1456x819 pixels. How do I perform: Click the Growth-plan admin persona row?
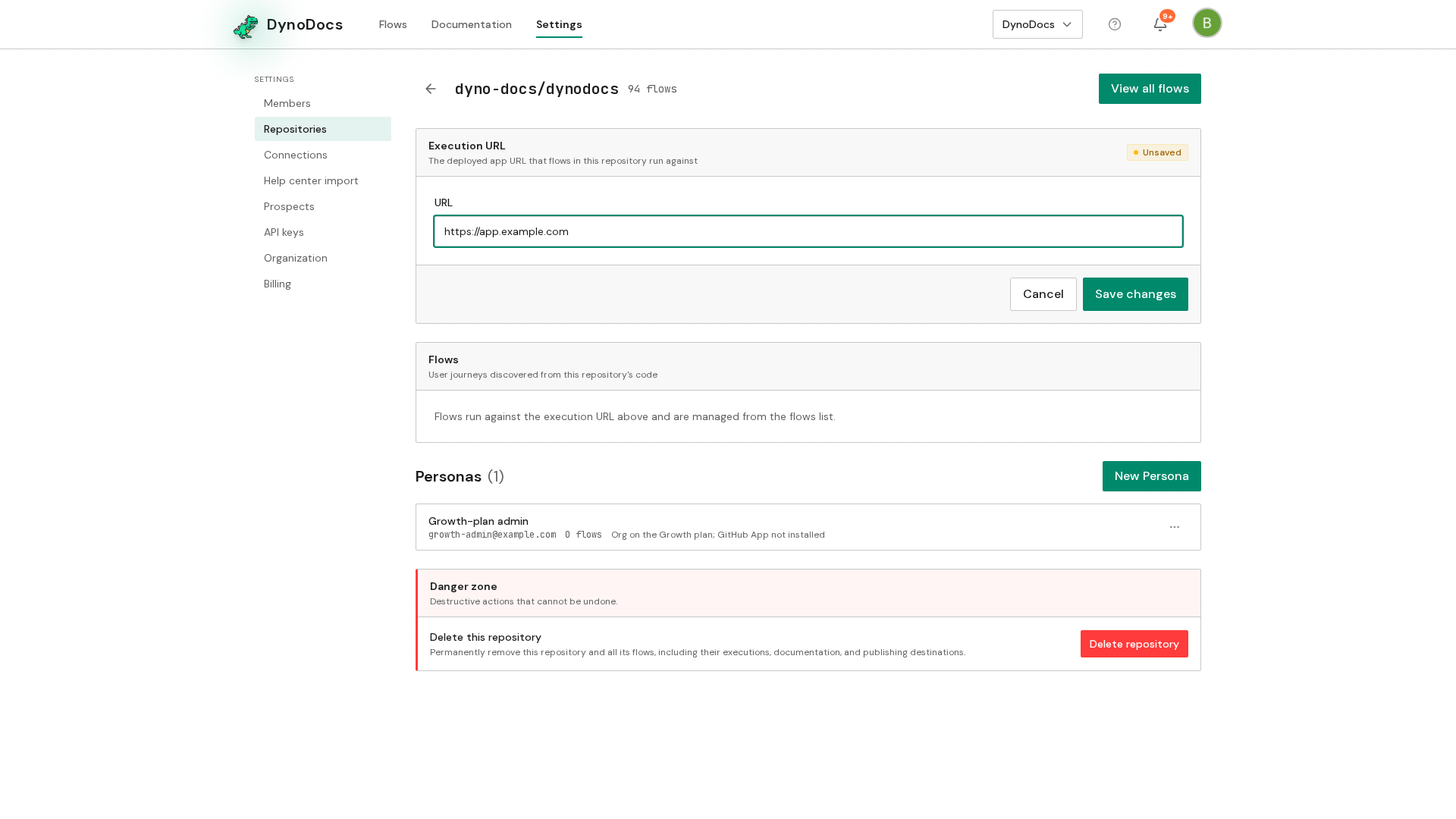pos(808,527)
